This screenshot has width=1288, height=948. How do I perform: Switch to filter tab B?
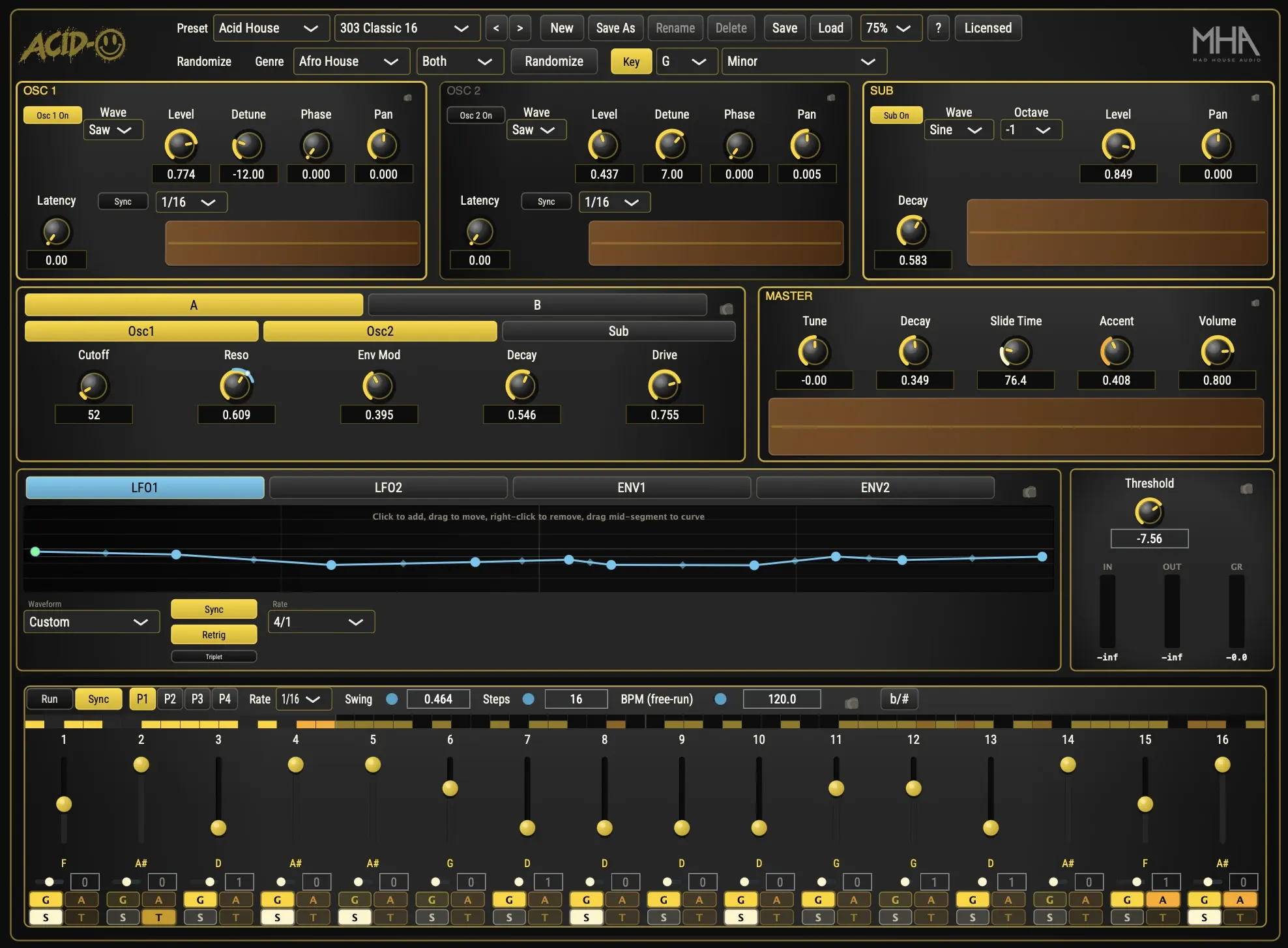pyautogui.click(x=537, y=304)
